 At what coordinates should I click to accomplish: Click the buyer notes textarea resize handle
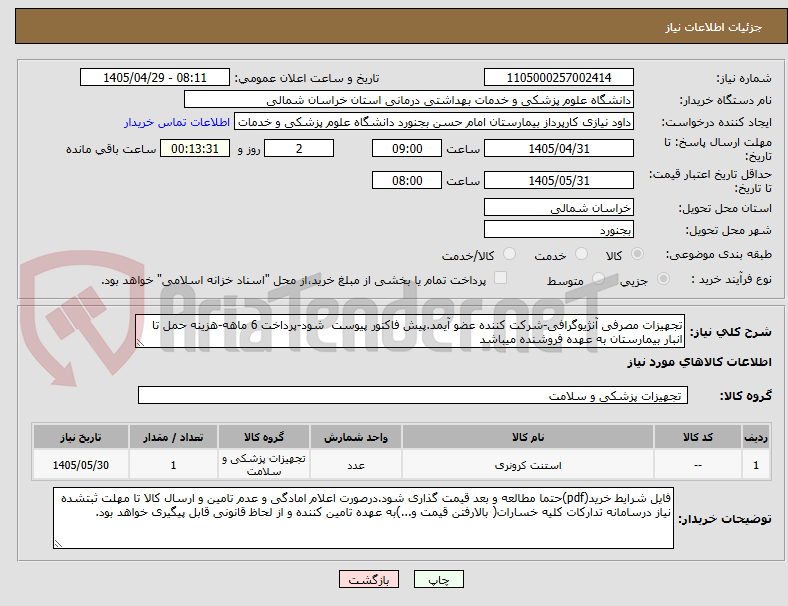point(58,543)
